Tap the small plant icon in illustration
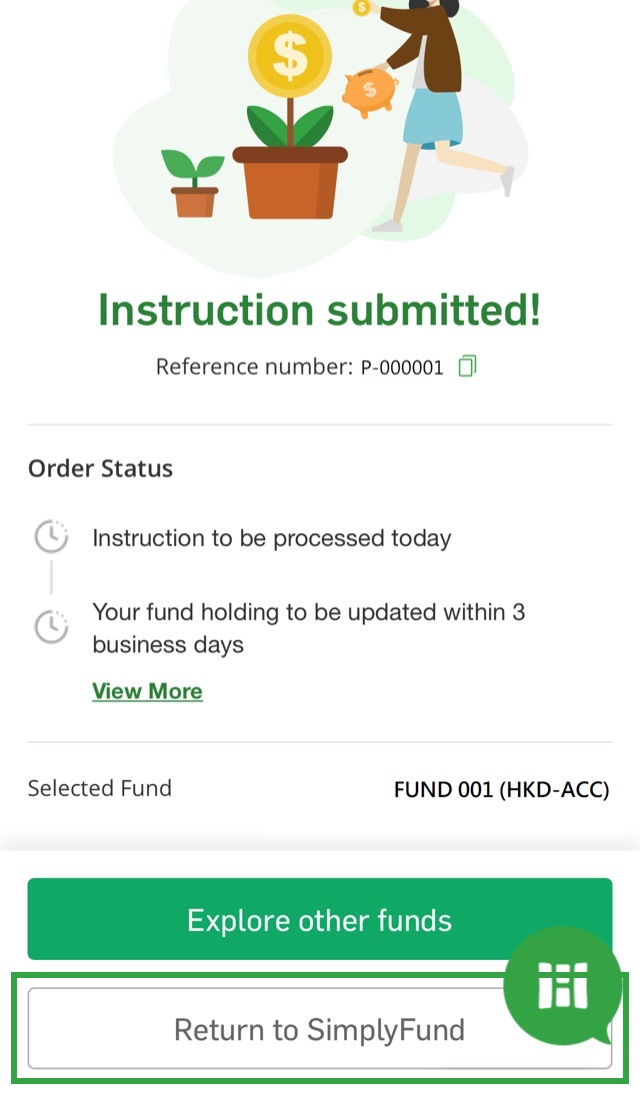This screenshot has height=1100, width=640. (197, 180)
